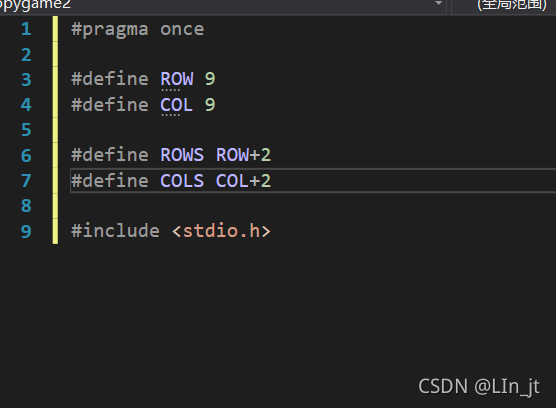
Task: Place cursor on '#pragma once' text
Action: coord(138,30)
